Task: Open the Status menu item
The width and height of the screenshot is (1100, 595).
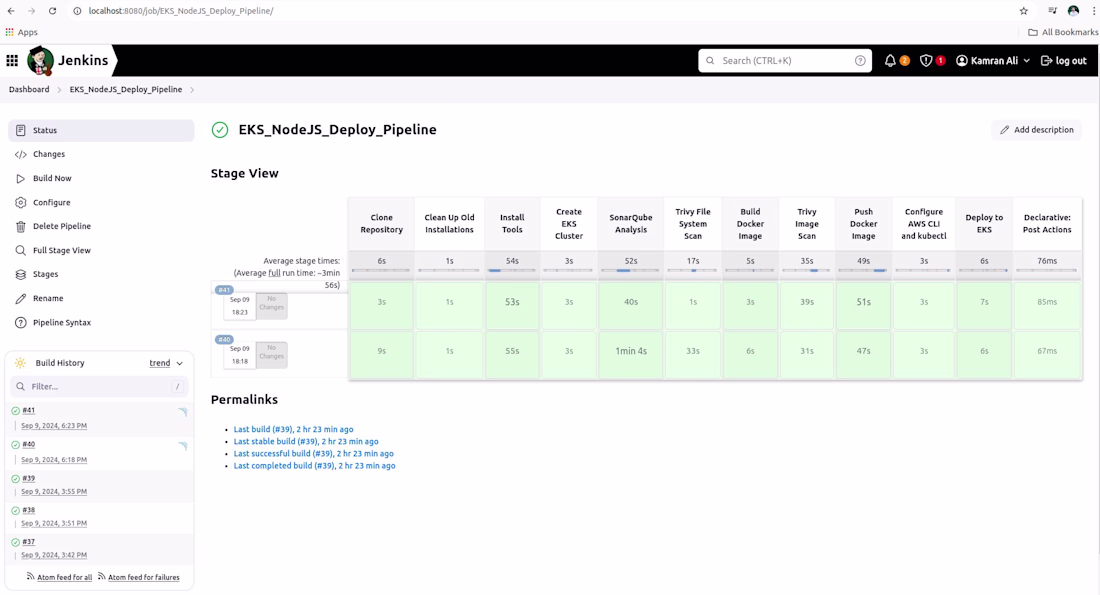Action: [101, 131]
